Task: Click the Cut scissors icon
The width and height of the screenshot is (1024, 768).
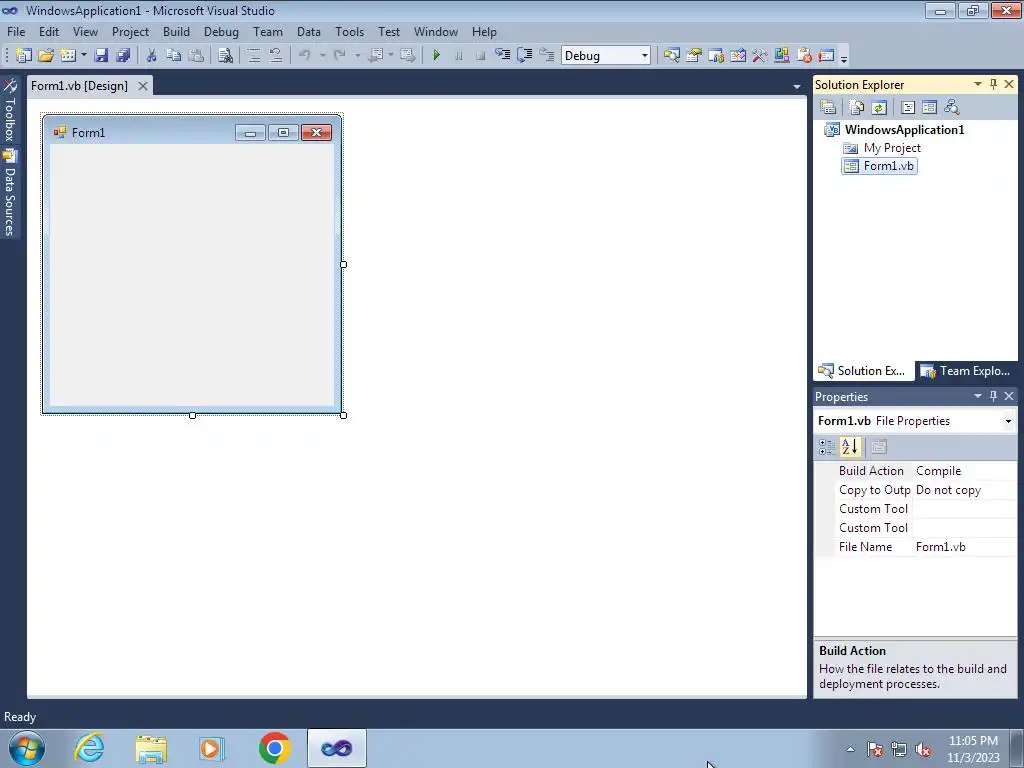Action: pyautogui.click(x=152, y=56)
